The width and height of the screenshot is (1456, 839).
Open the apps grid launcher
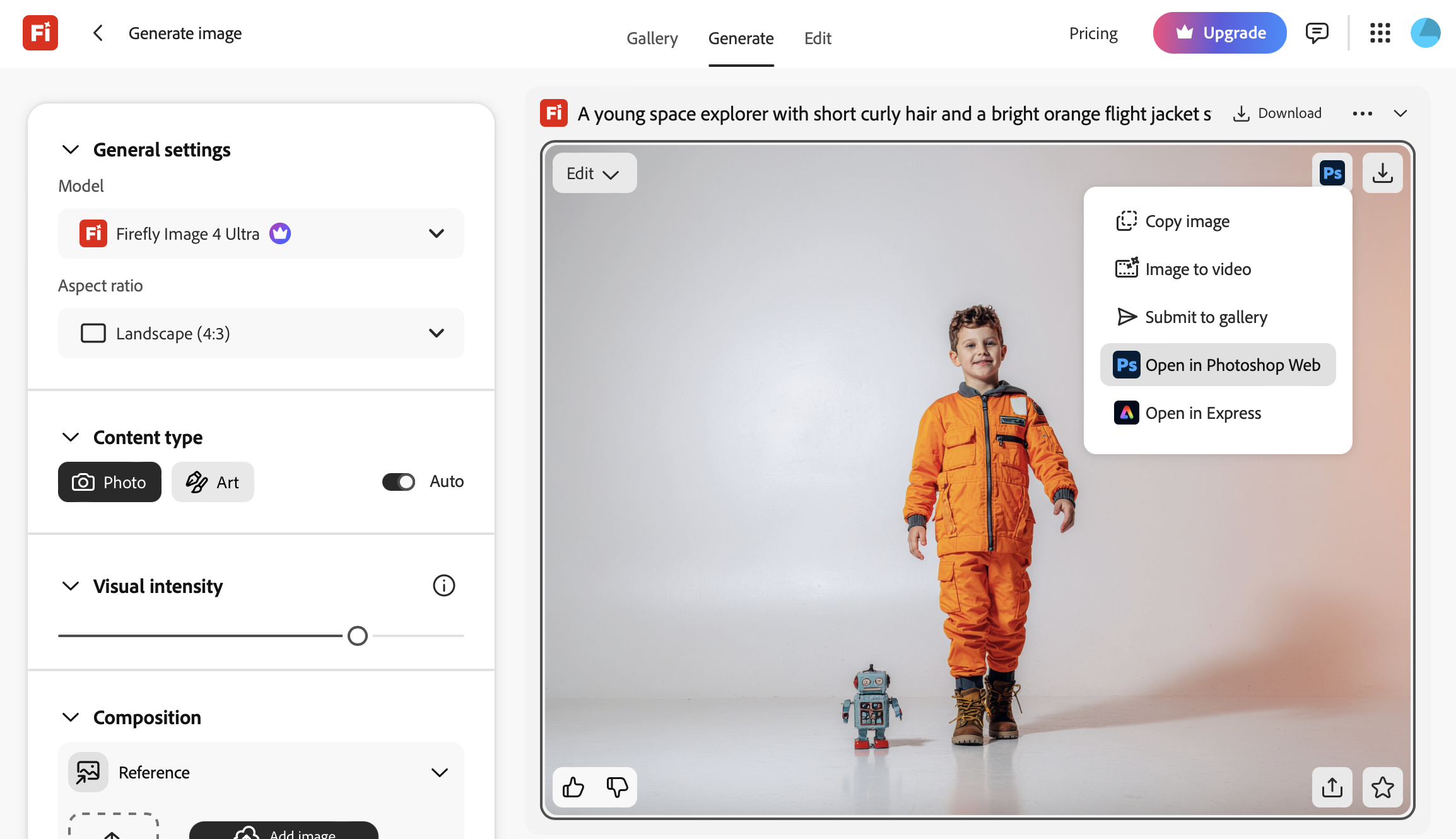pos(1380,33)
